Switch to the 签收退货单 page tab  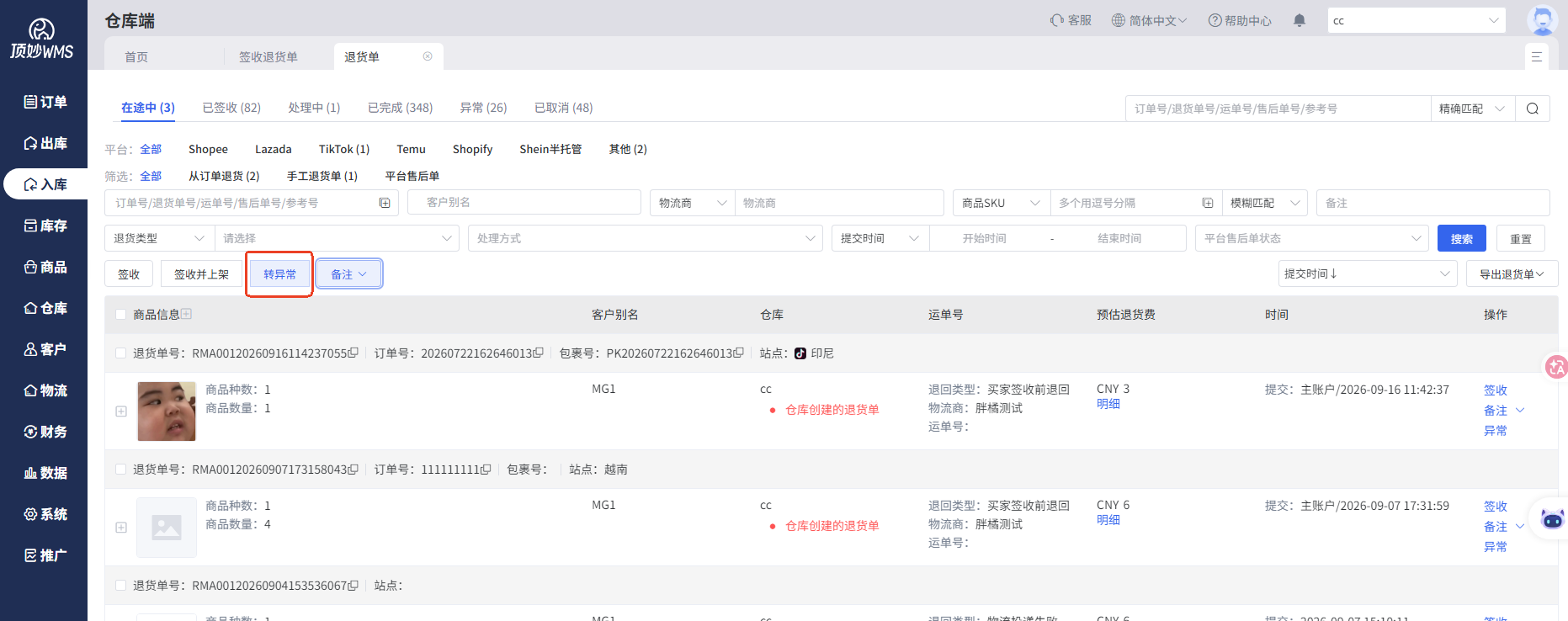point(268,56)
